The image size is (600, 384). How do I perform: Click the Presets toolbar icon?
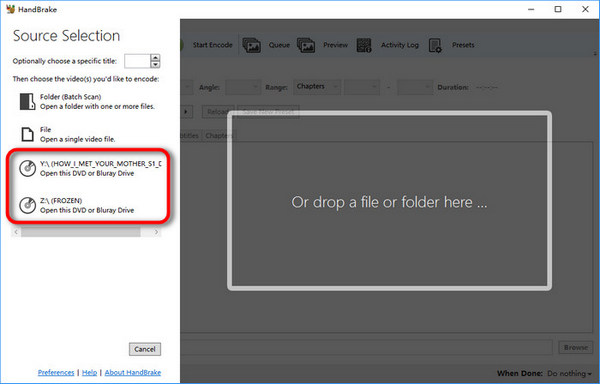pos(435,45)
